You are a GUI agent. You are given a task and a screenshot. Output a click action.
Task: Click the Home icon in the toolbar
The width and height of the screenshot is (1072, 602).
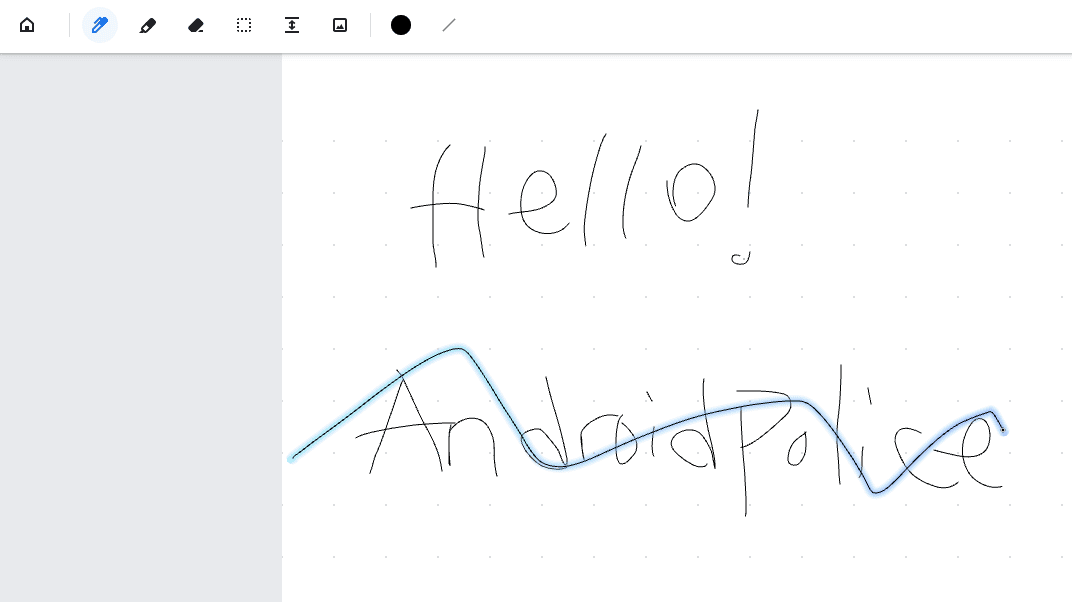point(26,25)
